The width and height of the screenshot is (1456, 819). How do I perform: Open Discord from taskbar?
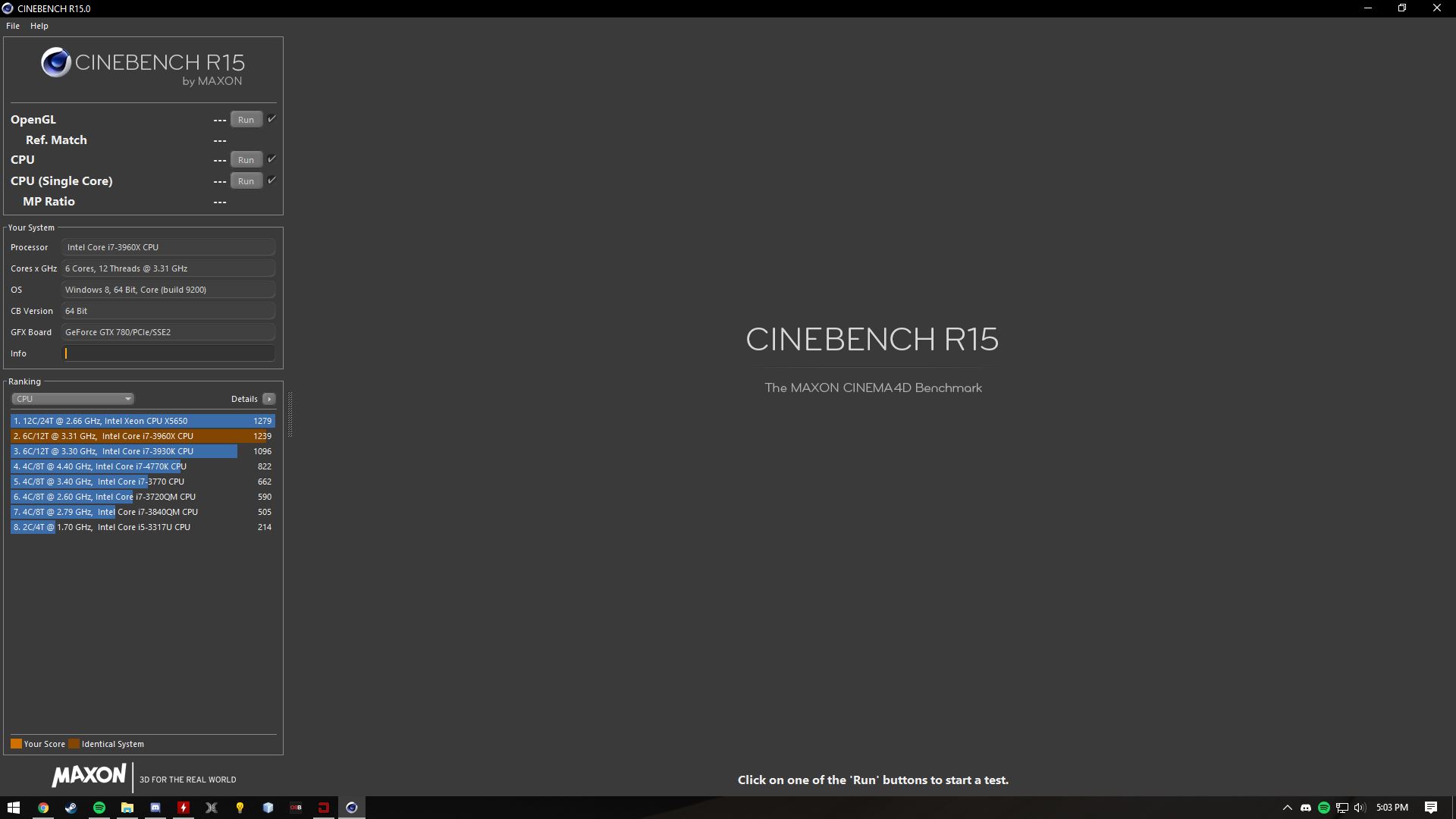coord(155,808)
